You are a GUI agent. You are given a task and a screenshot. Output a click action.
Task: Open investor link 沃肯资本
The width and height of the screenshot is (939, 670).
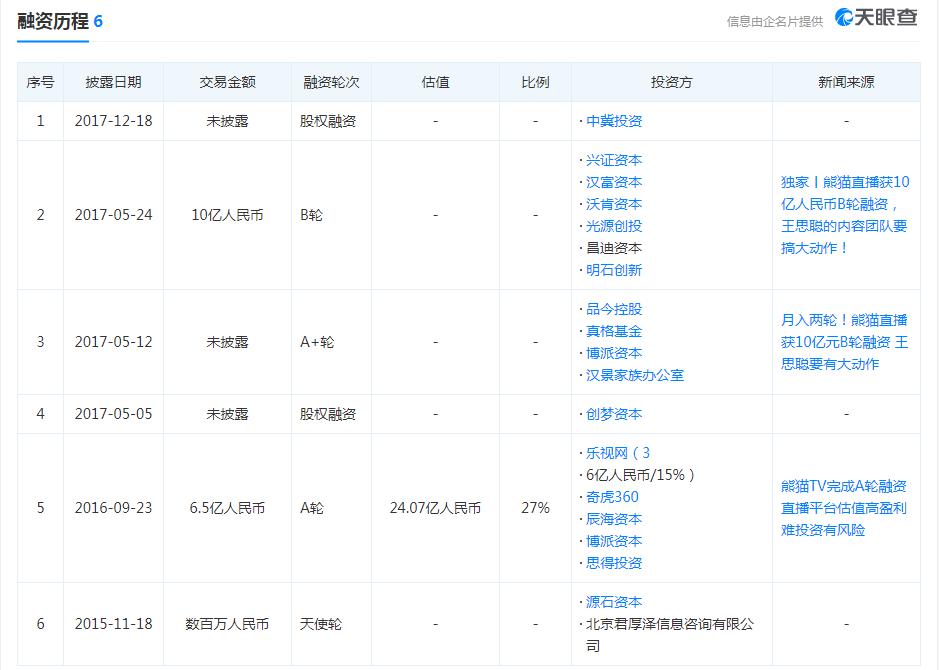click(614, 204)
